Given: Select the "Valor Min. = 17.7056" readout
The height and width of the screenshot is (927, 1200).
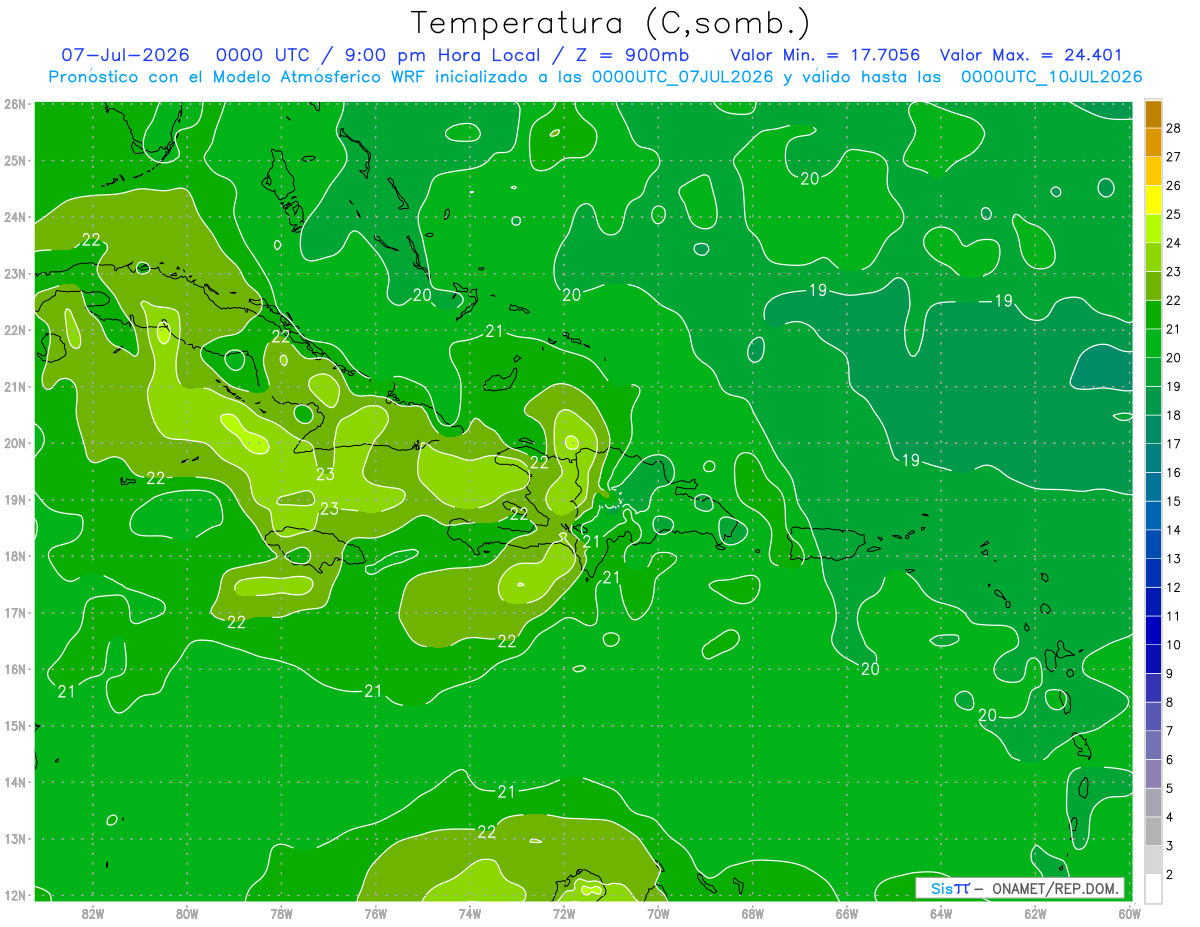Looking at the screenshot, I should tap(825, 55).
